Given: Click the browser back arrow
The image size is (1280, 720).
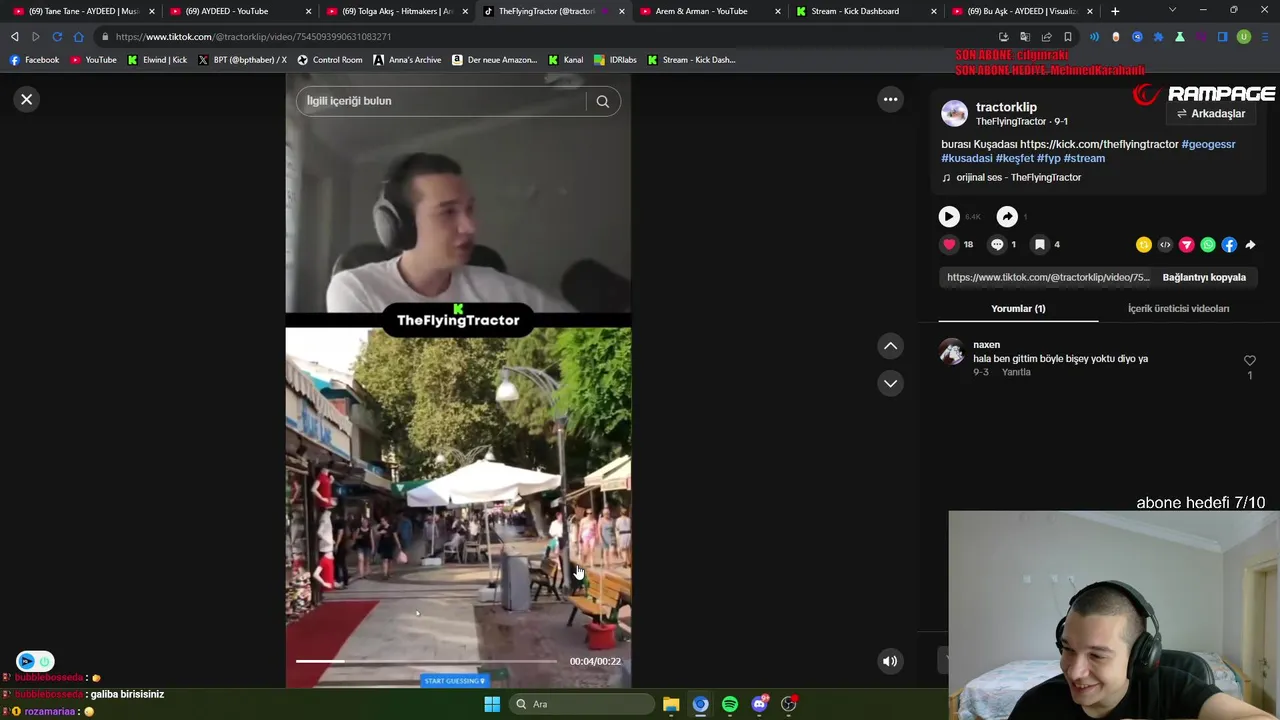Looking at the screenshot, I should 14,37.
